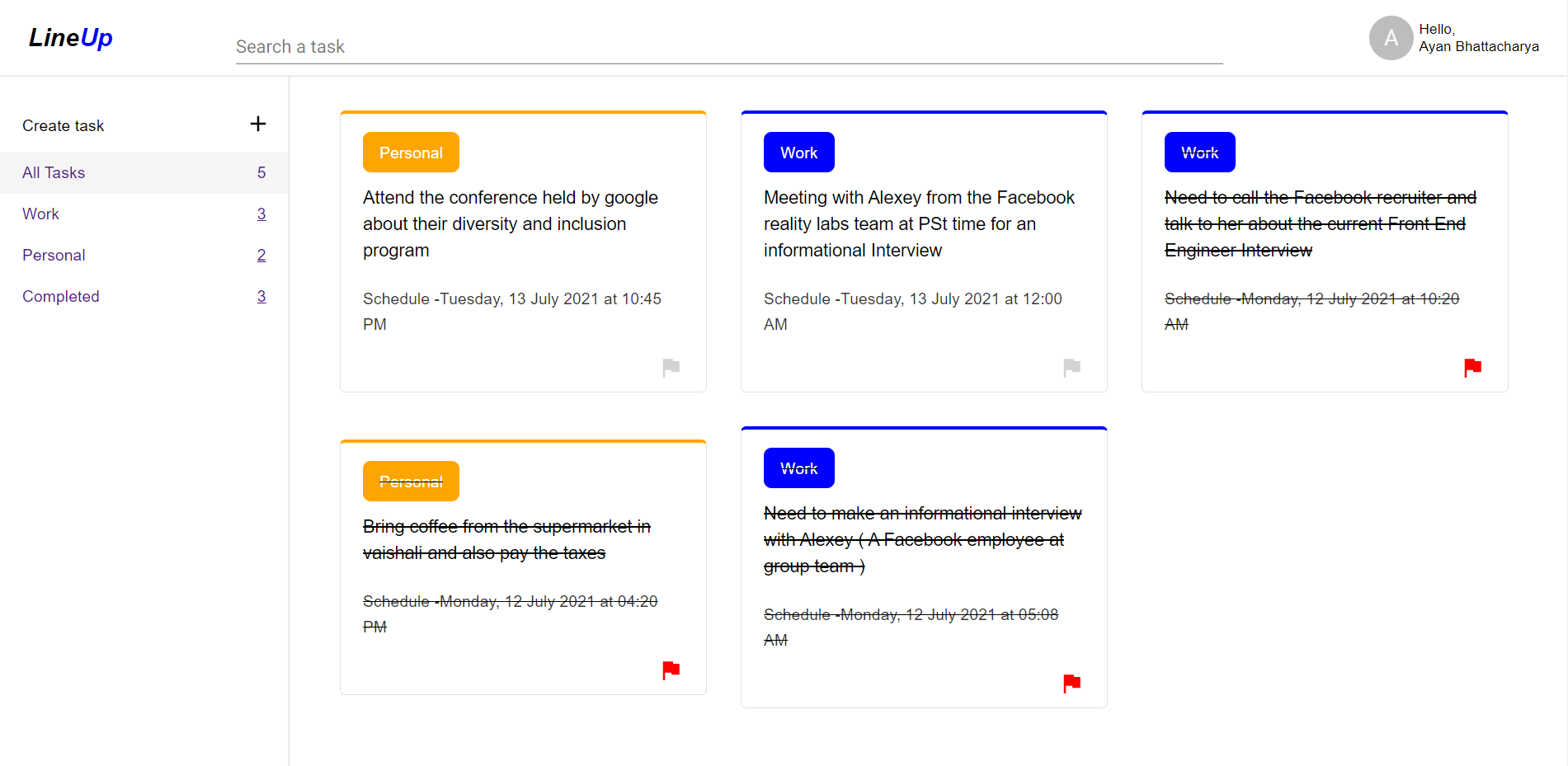
Task: Click Work count 3 in sidebar
Action: coord(261,214)
